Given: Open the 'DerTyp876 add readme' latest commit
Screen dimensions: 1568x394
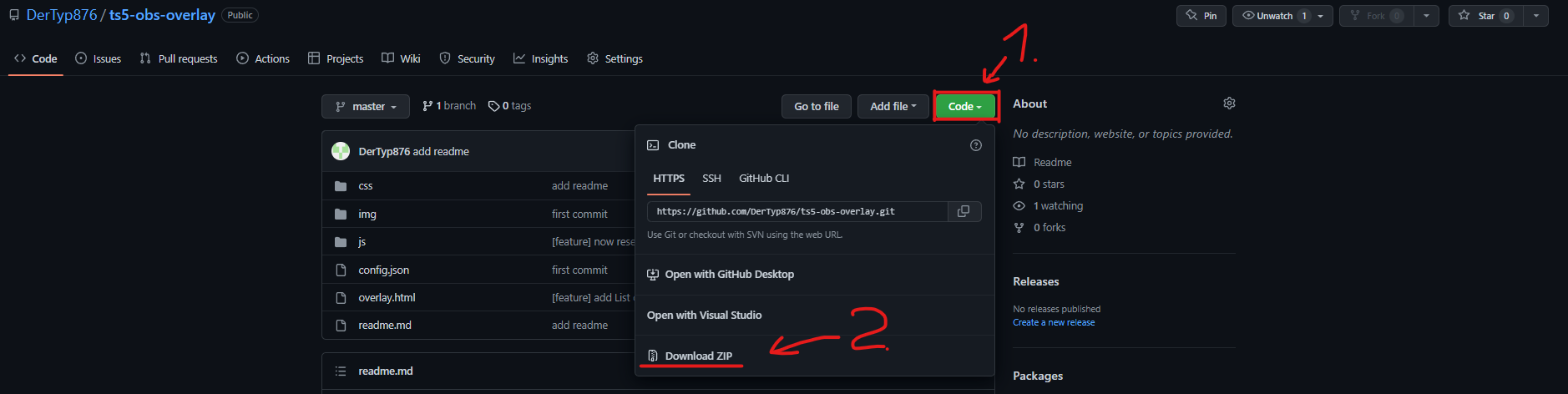Looking at the screenshot, I should pyautogui.click(x=441, y=152).
